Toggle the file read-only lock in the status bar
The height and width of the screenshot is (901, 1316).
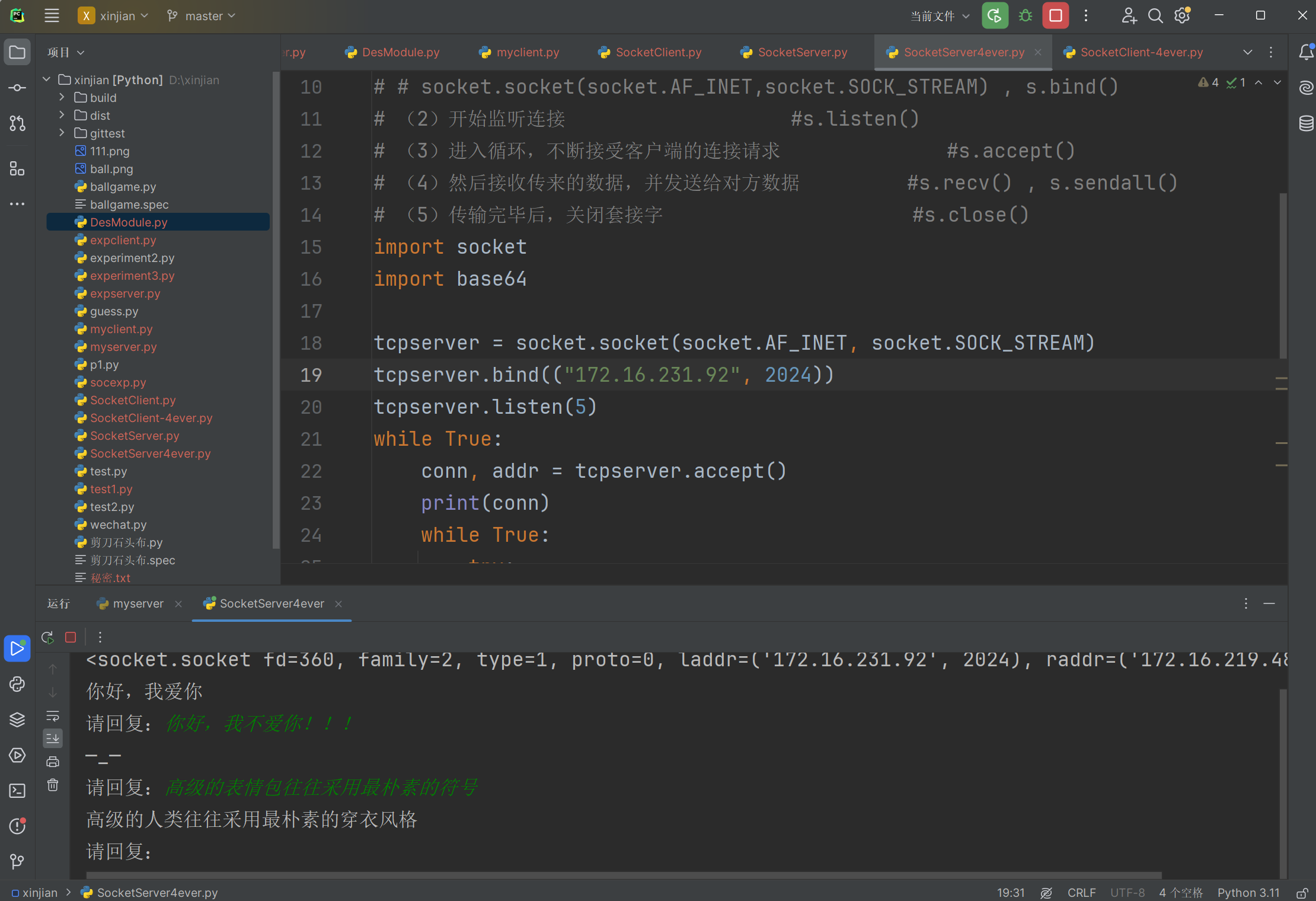(x=1302, y=893)
